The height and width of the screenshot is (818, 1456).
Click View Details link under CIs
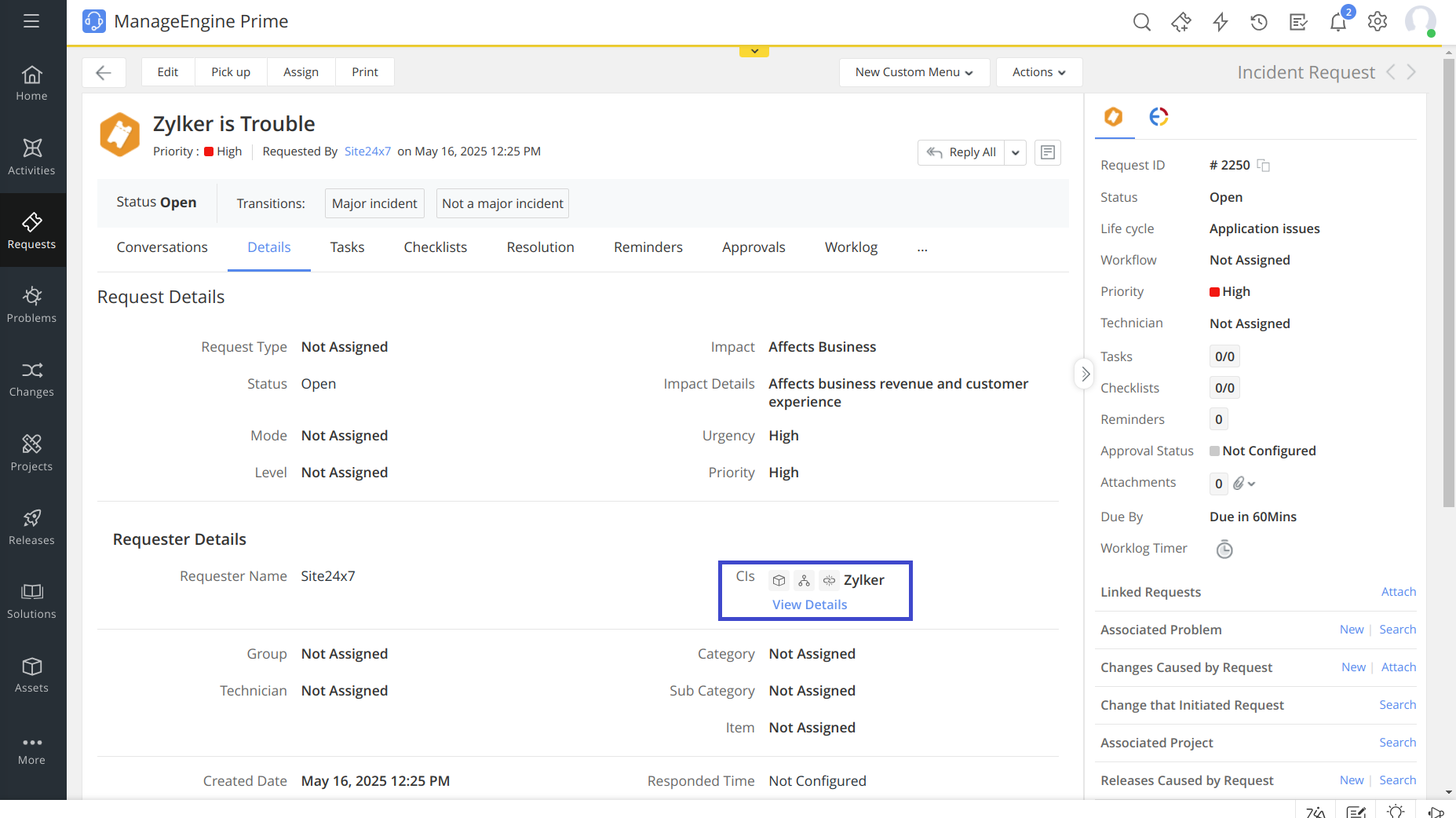point(809,604)
